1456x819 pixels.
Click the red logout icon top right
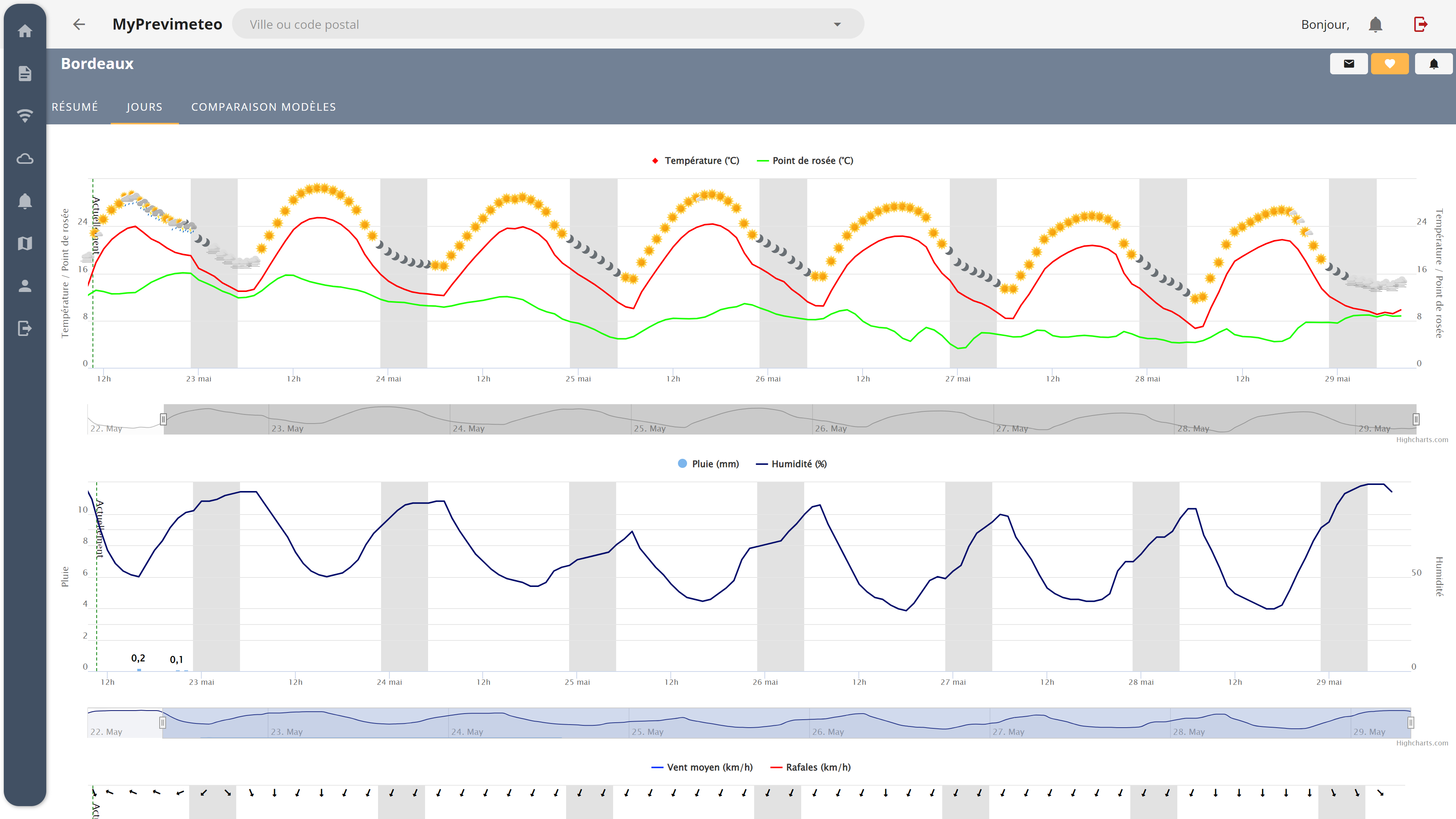pos(1420,24)
